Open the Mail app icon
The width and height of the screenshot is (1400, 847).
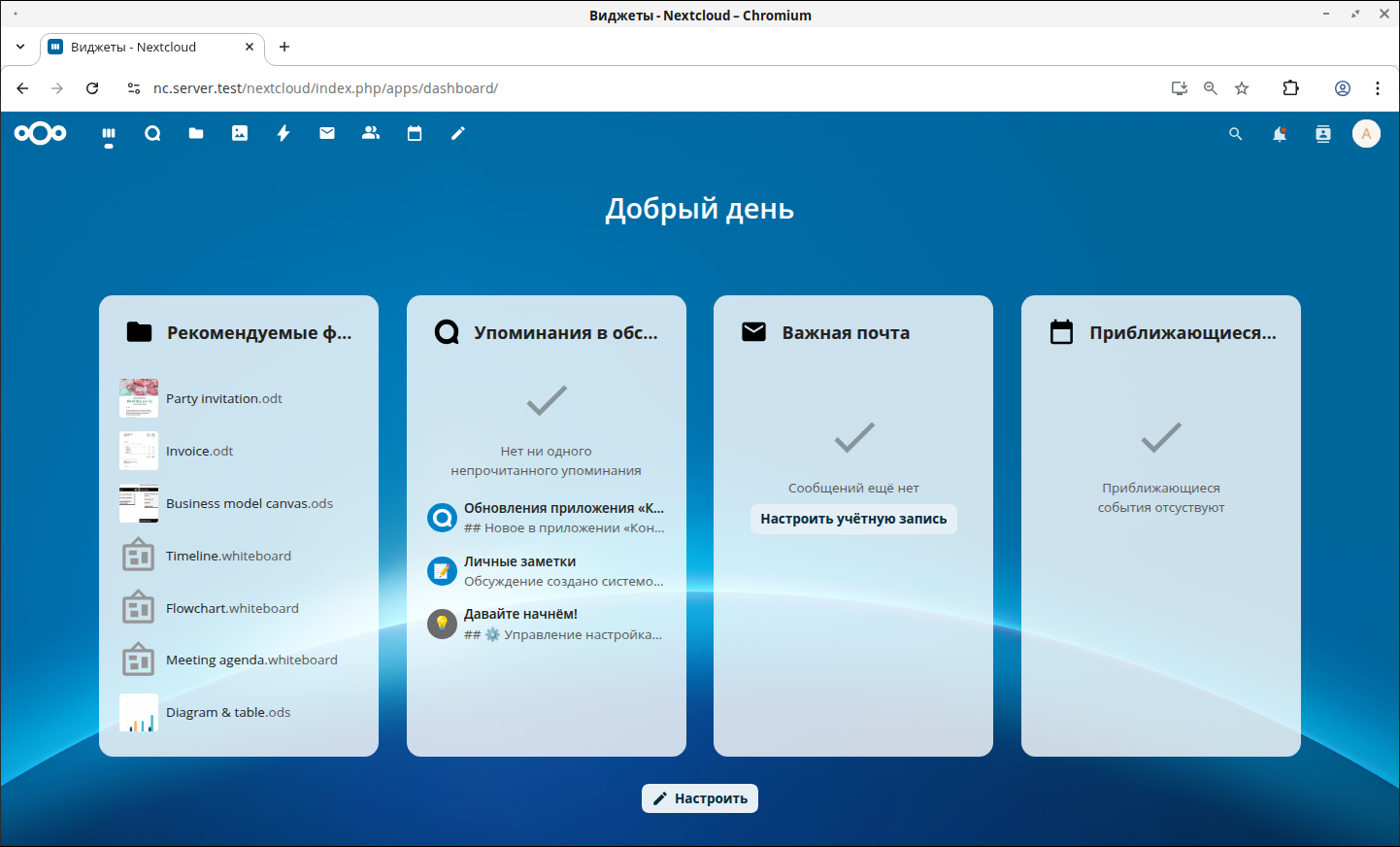327,134
